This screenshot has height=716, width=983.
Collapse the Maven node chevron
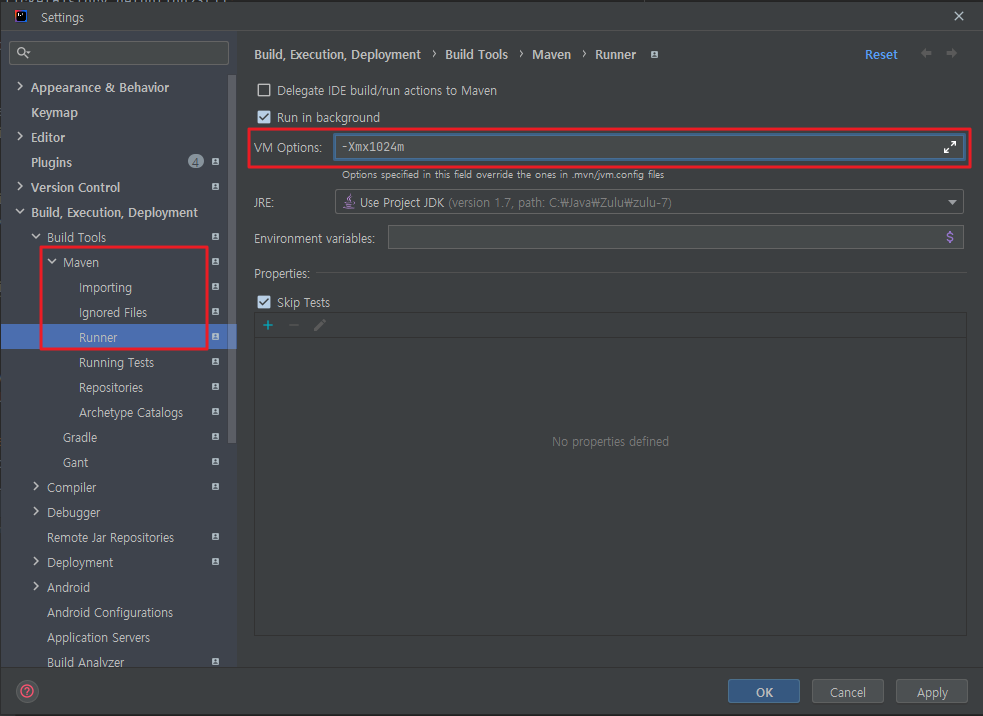(x=52, y=262)
